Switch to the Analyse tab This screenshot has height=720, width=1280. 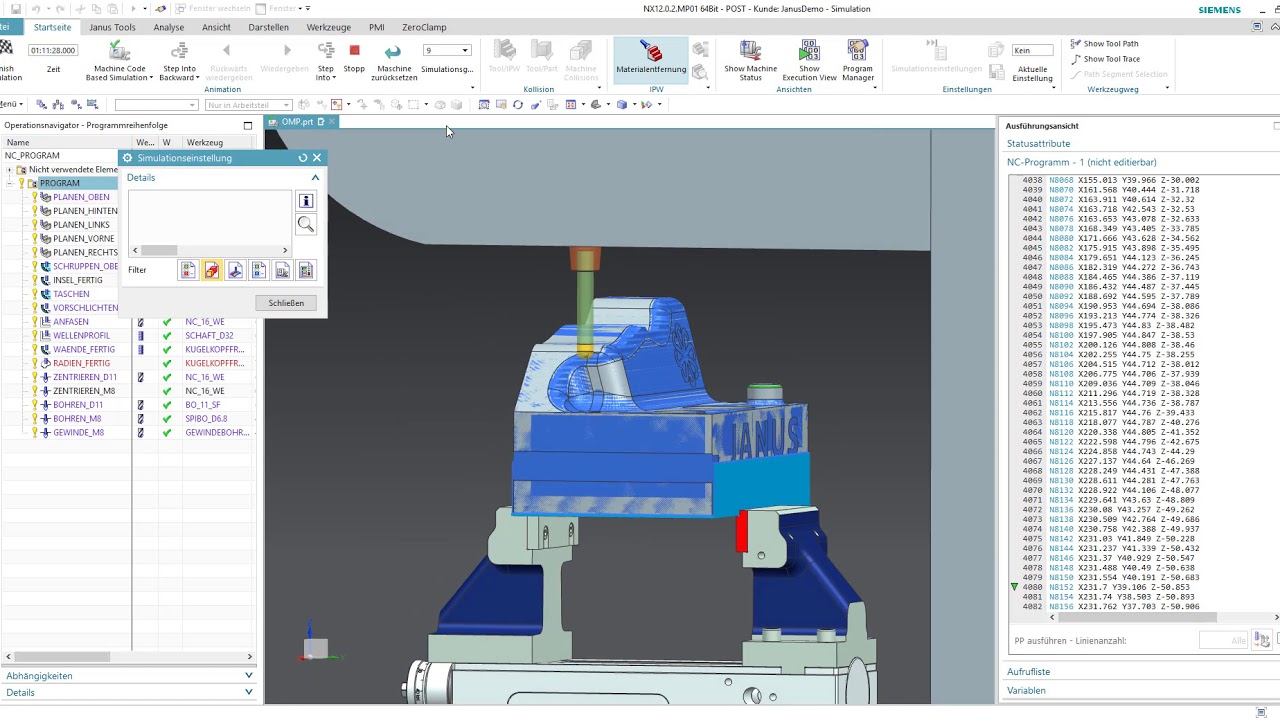pos(168,27)
